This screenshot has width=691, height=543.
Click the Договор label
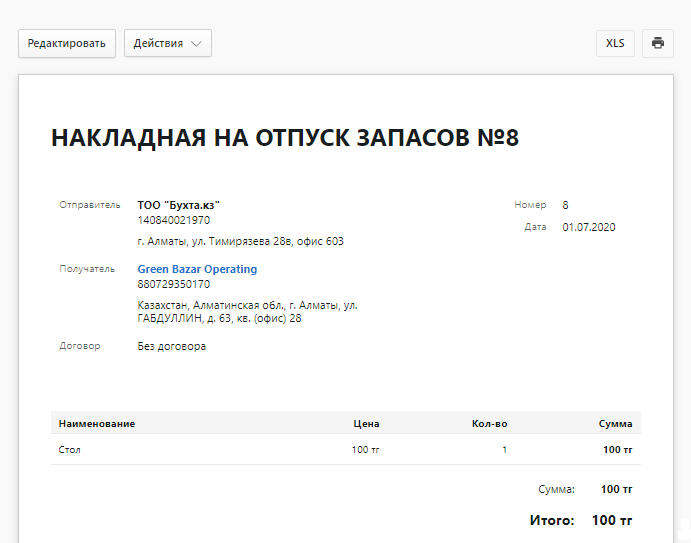79,346
